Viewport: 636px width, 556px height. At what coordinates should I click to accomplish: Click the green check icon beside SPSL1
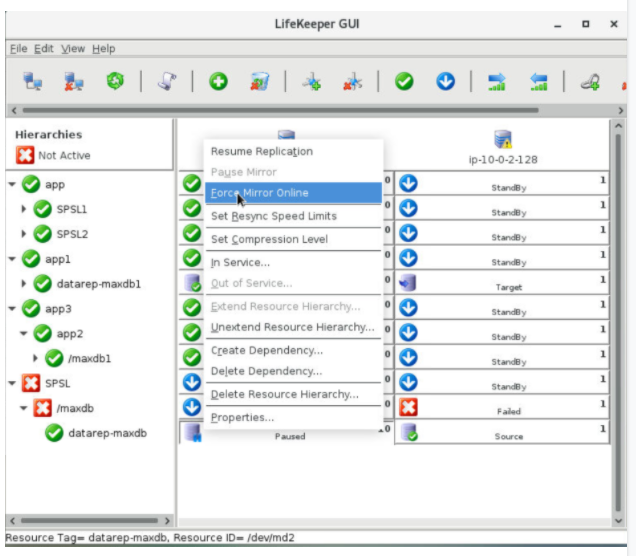pyautogui.click(x=43, y=209)
